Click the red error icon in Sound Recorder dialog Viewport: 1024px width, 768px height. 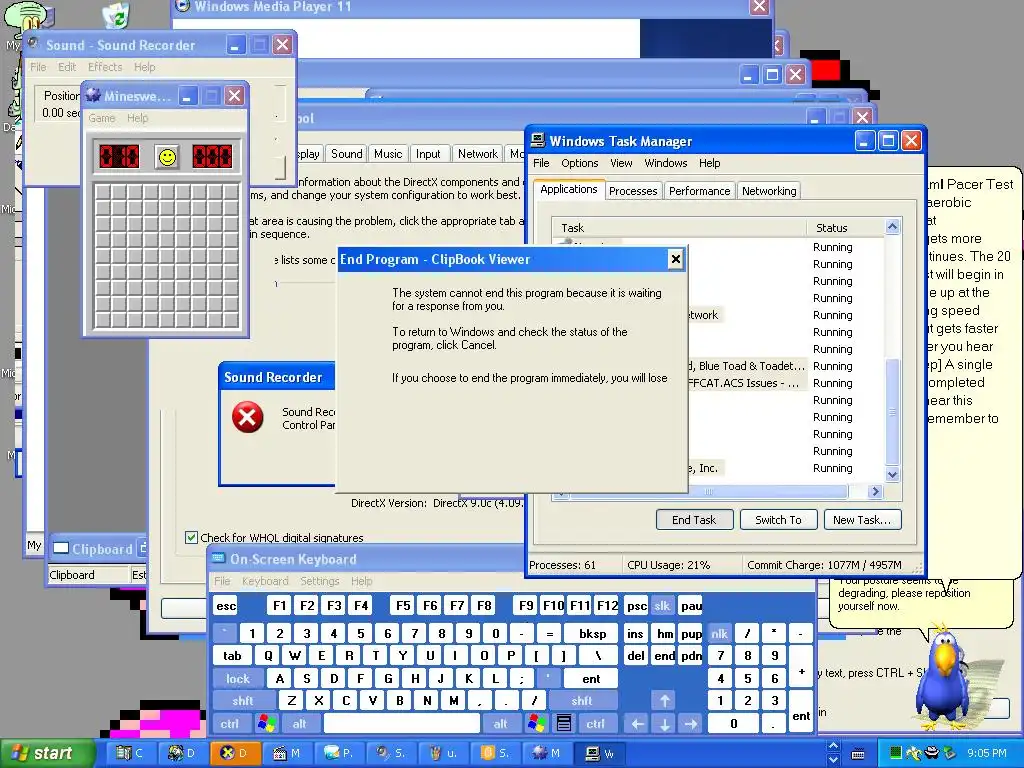(248, 417)
